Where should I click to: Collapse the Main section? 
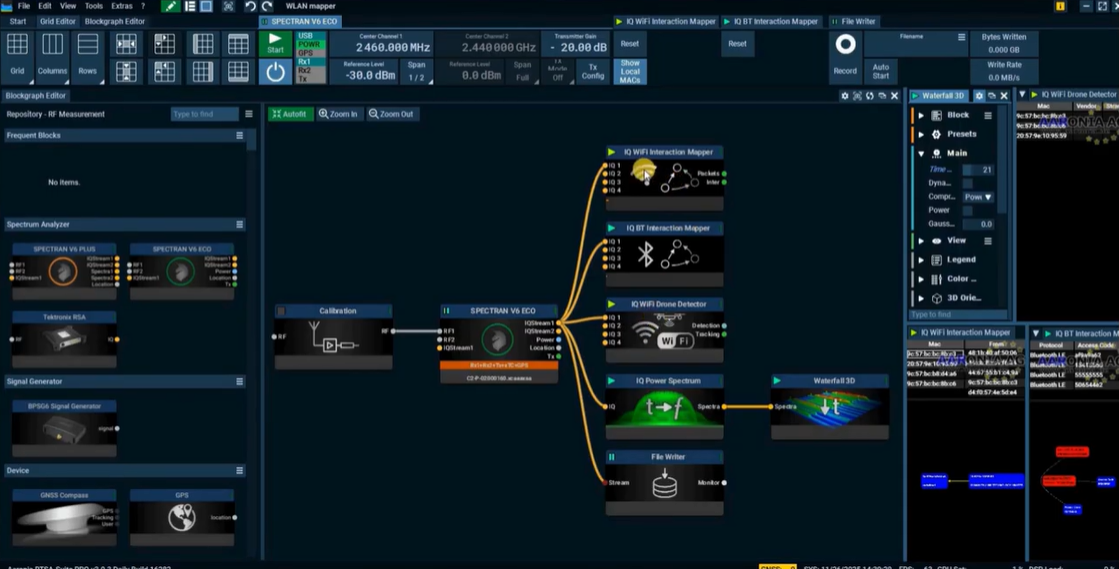click(x=921, y=153)
